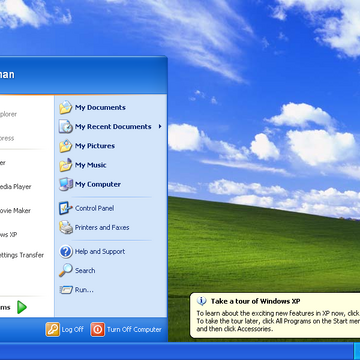The image size is (360, 360).
Task: Open the Control Panel icon
Action: 66,208
